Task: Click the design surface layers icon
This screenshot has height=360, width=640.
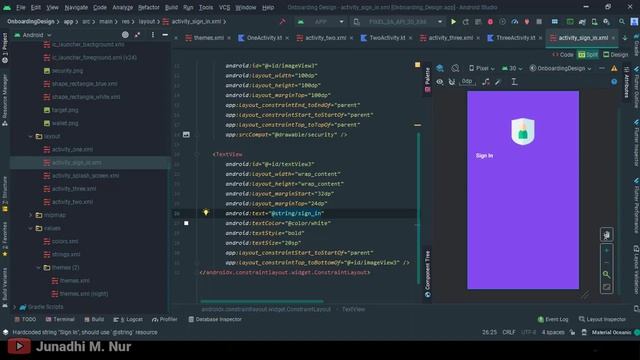Action: click(440, 68)
